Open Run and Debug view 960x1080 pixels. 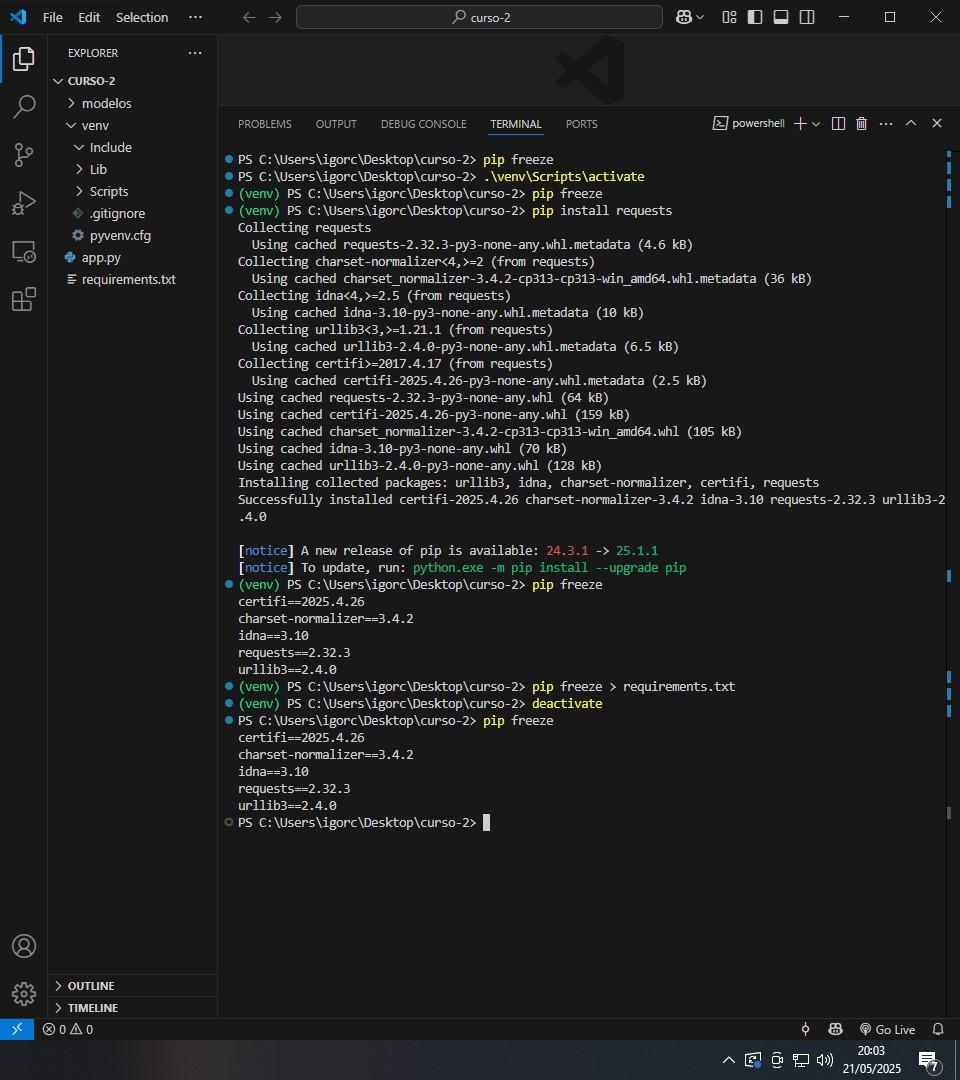pyautogui.click(x=24, y=203)
